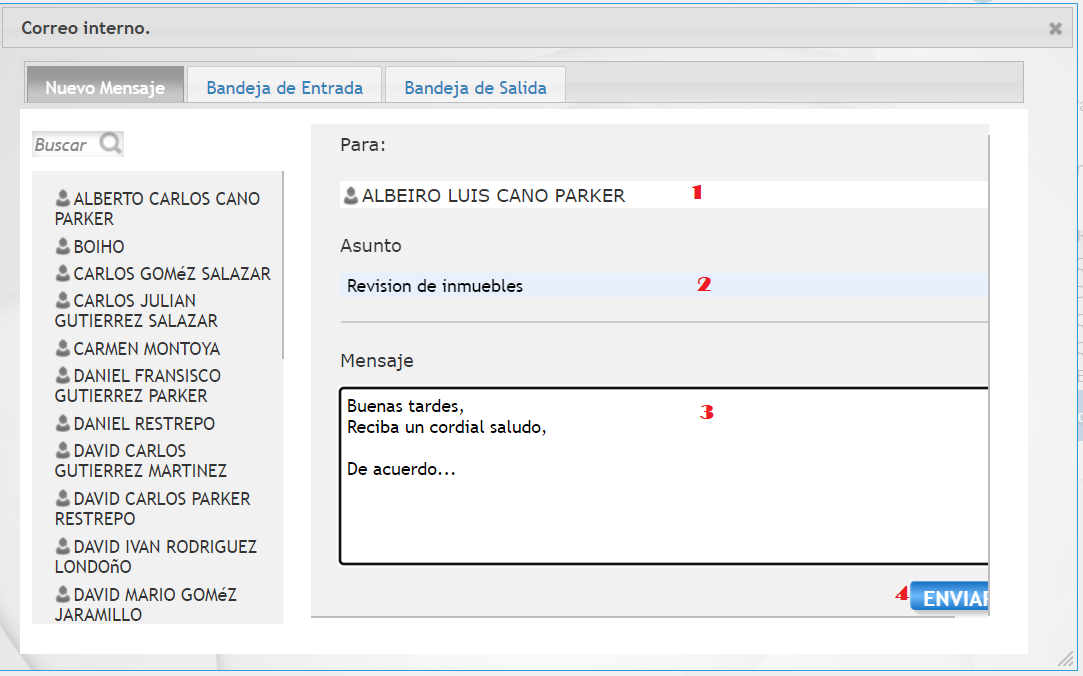Screen dimensions: 1083x676
Task: Close the Correo interno dialog
Action: click(x=1055, y=29)
